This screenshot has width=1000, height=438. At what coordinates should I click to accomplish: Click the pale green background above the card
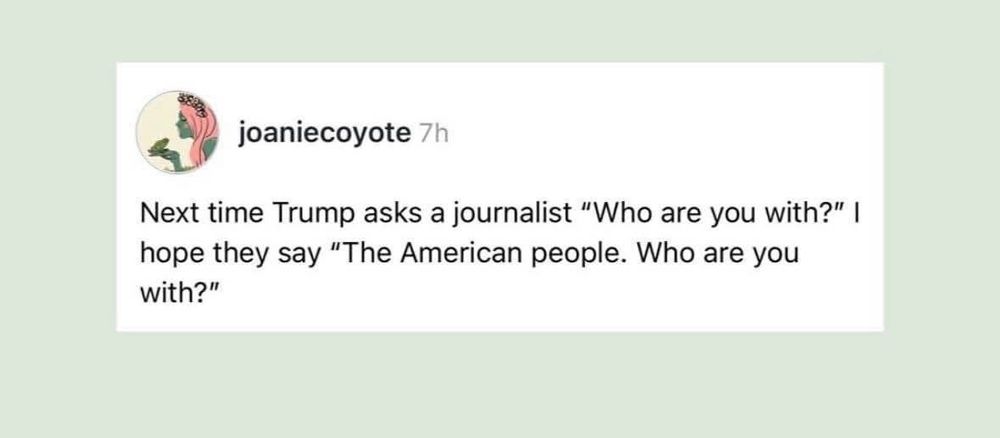click(499, 31)
